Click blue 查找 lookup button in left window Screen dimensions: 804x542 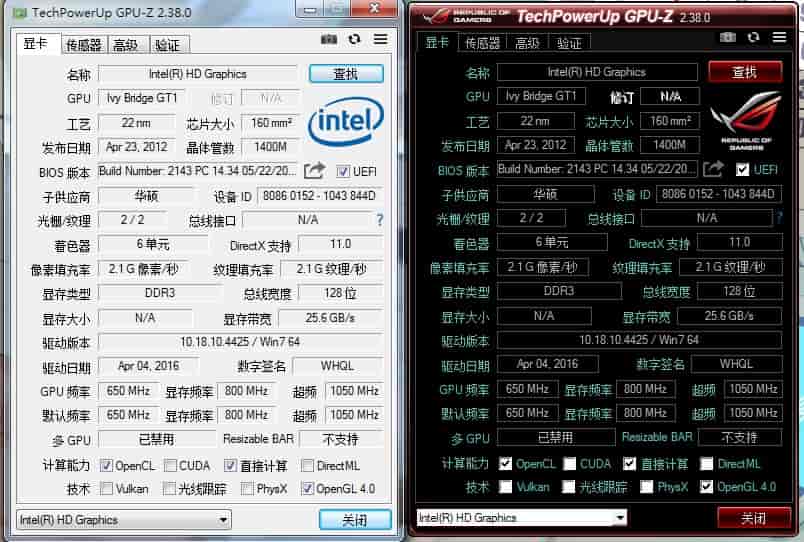tap(346, 74)
